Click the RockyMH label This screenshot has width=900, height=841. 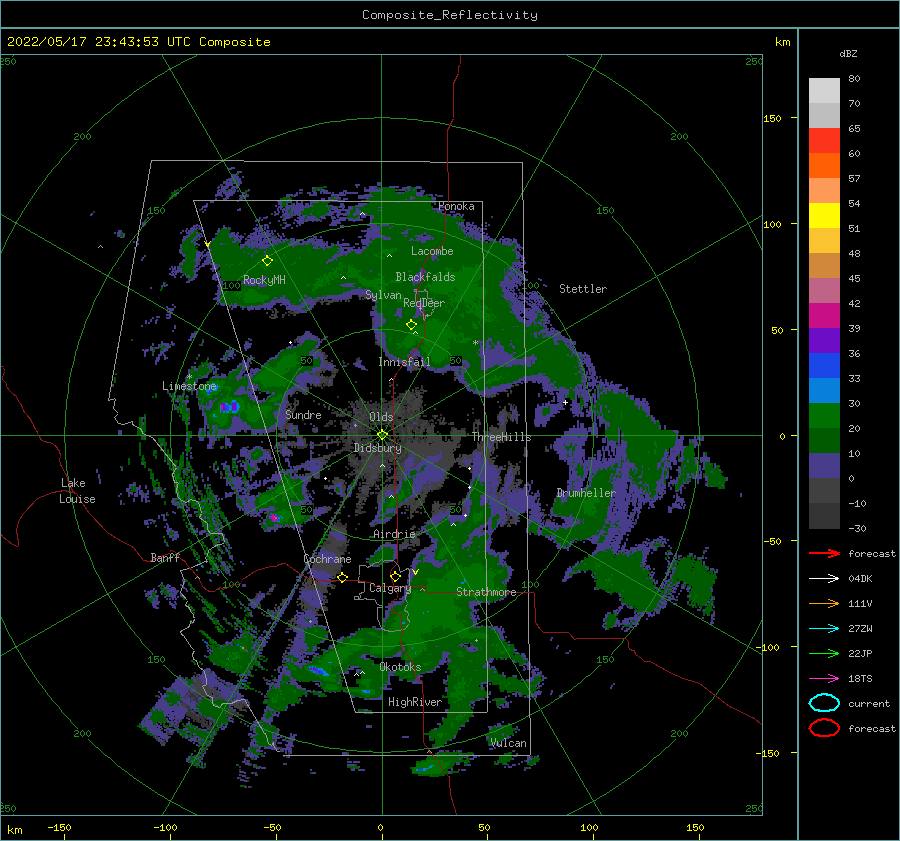pyautogui.click(x=264, y=280)
